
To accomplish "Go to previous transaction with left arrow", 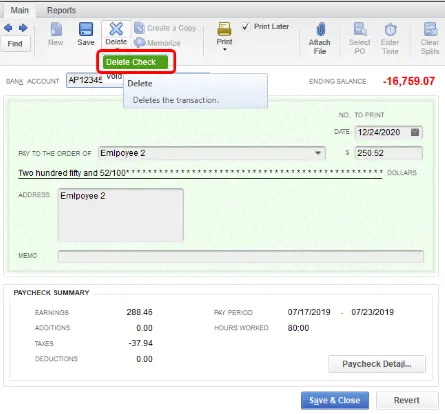I will tap(8, 28).
